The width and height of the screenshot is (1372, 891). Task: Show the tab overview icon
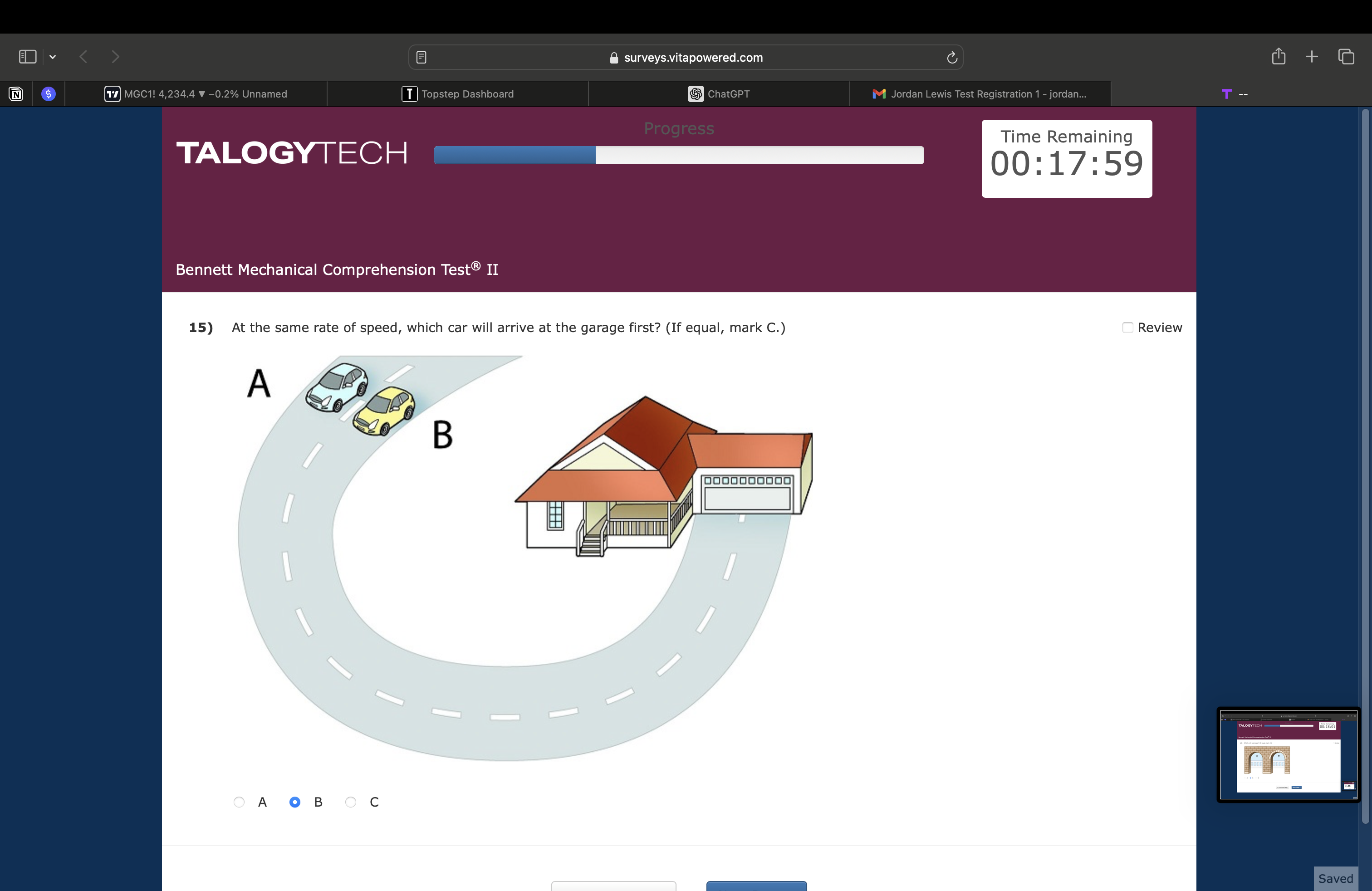[x=1346, y=56]
